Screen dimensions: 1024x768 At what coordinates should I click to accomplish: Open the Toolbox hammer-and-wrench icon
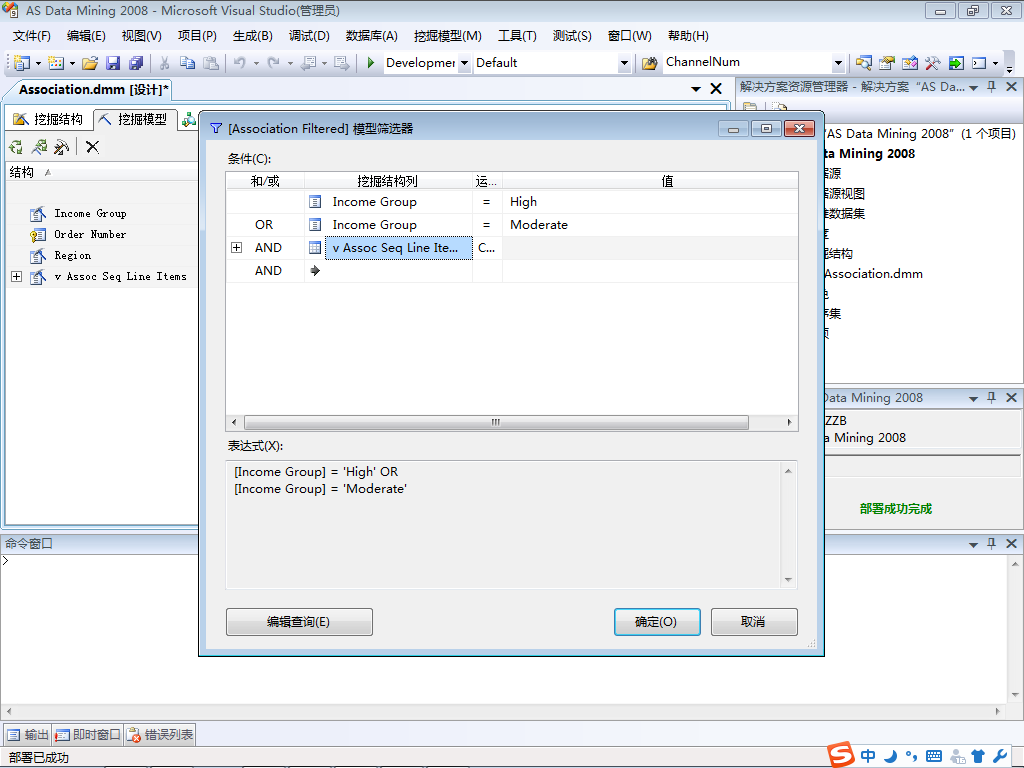tap(933, 63)
